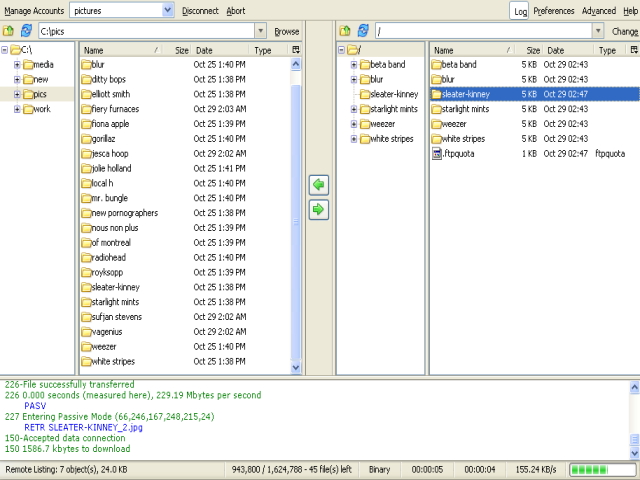The image size is (640, 480).
Task: Click the local file list column chooser icon
Action: pos(295,49)
